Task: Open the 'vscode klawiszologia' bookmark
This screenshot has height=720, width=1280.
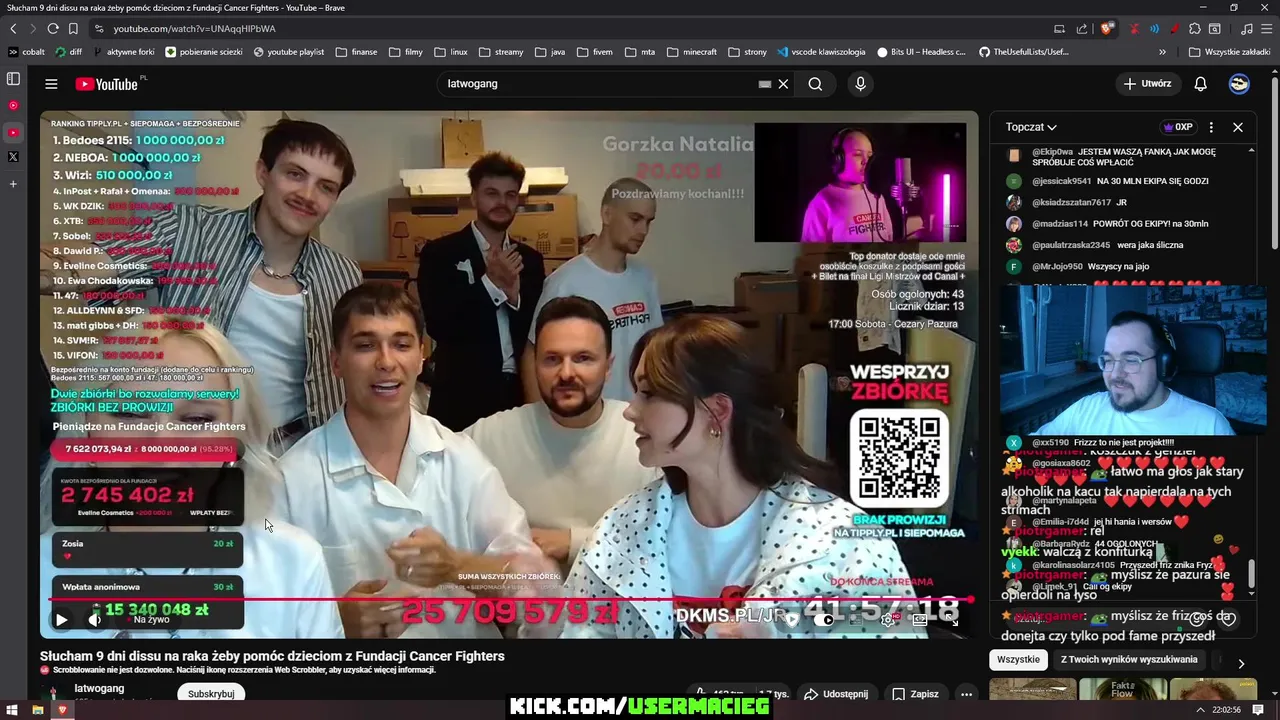Action: (x=820, y=52)
